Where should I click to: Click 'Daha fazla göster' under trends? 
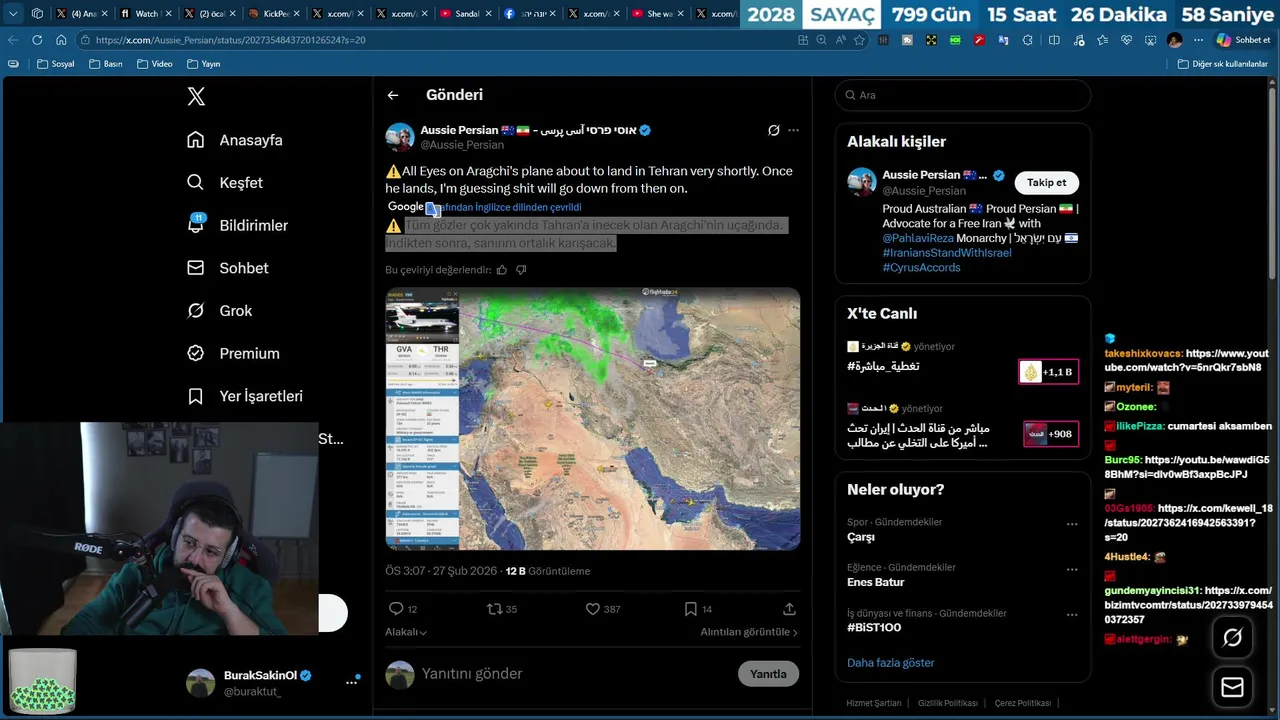click(890, 663)
